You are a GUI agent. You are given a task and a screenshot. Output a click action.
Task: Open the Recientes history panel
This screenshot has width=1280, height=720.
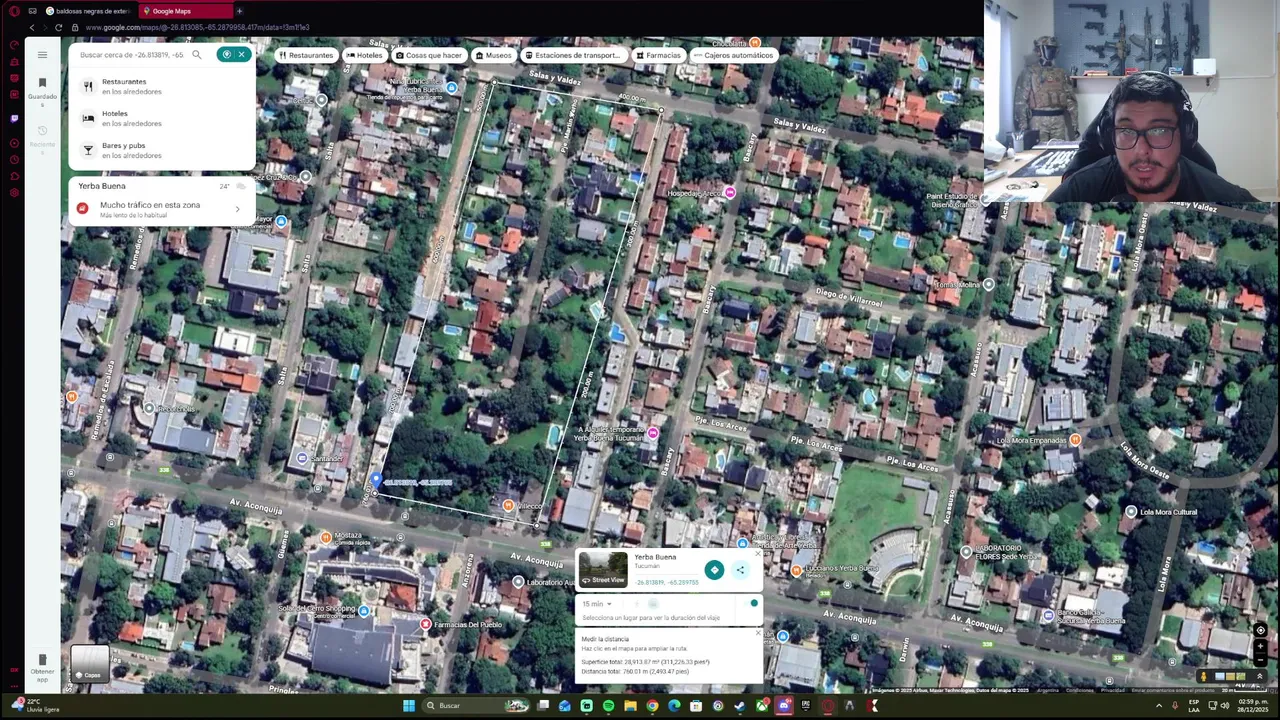tap(42, 137)
